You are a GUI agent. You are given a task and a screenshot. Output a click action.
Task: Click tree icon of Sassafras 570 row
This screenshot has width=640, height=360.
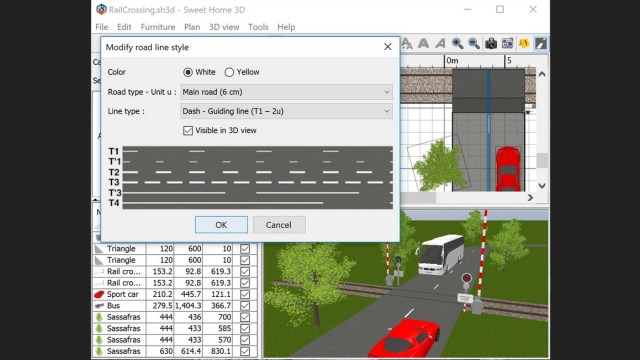pos(99,340)
